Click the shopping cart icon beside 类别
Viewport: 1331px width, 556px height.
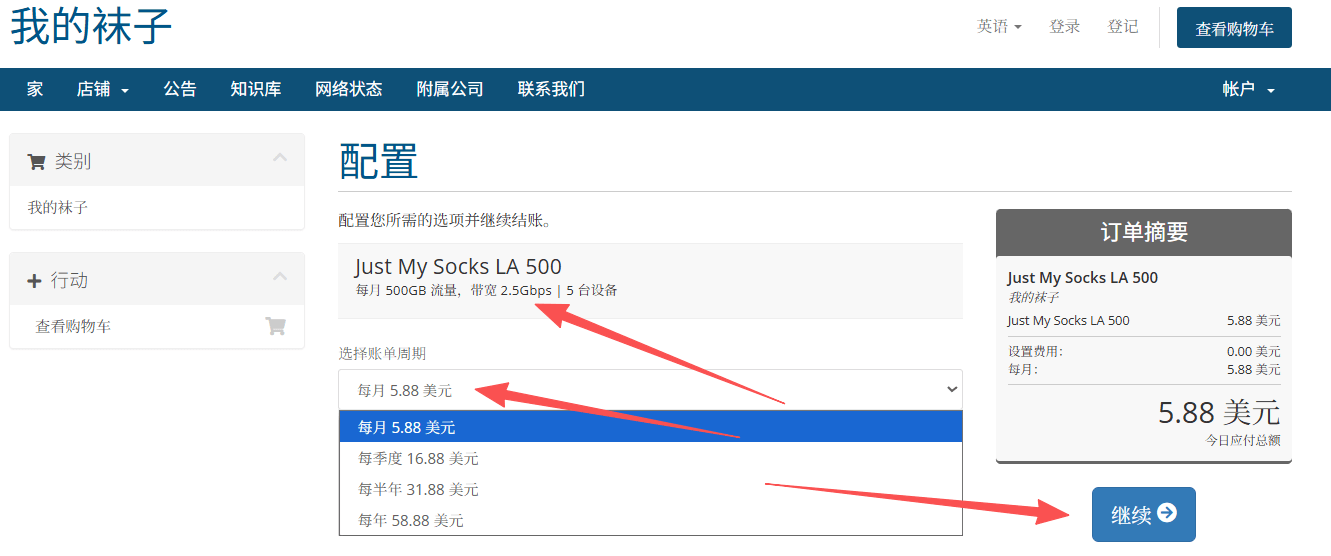coord(36,161)
